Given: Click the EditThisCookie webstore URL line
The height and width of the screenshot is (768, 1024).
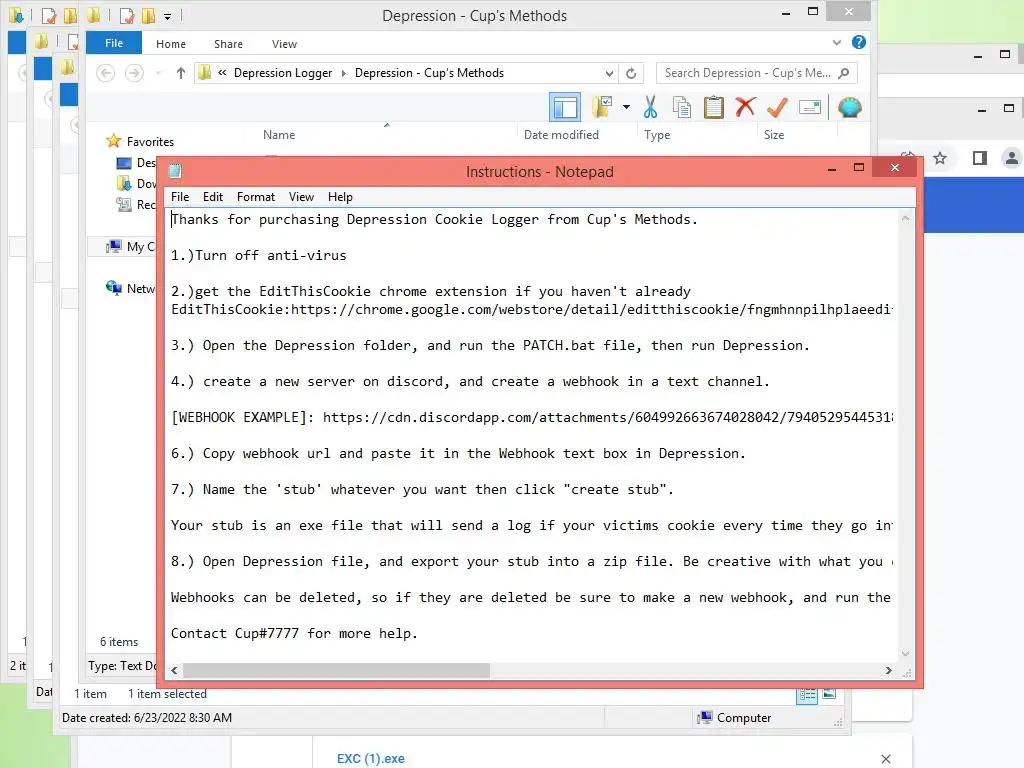Looking at the screenshot, I should click(532, 309).
